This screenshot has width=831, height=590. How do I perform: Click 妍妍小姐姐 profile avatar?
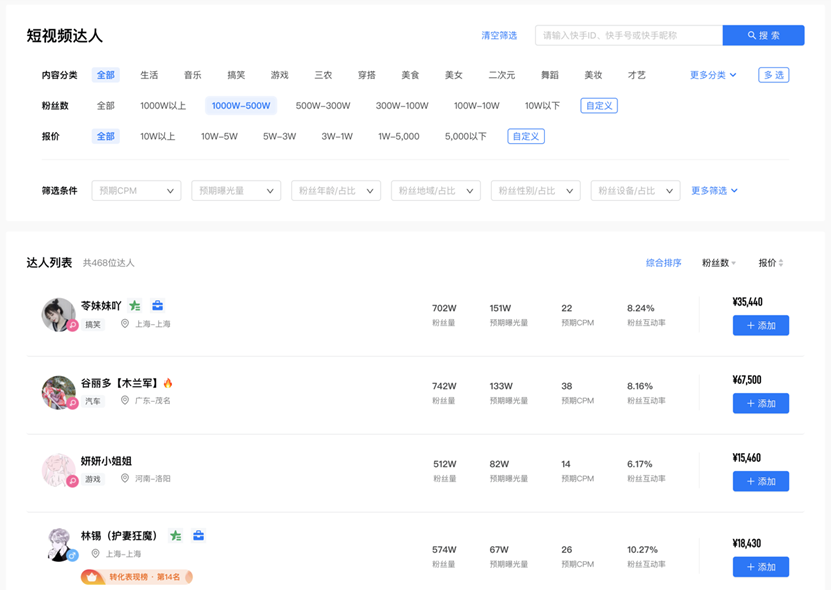coord(58,470)
